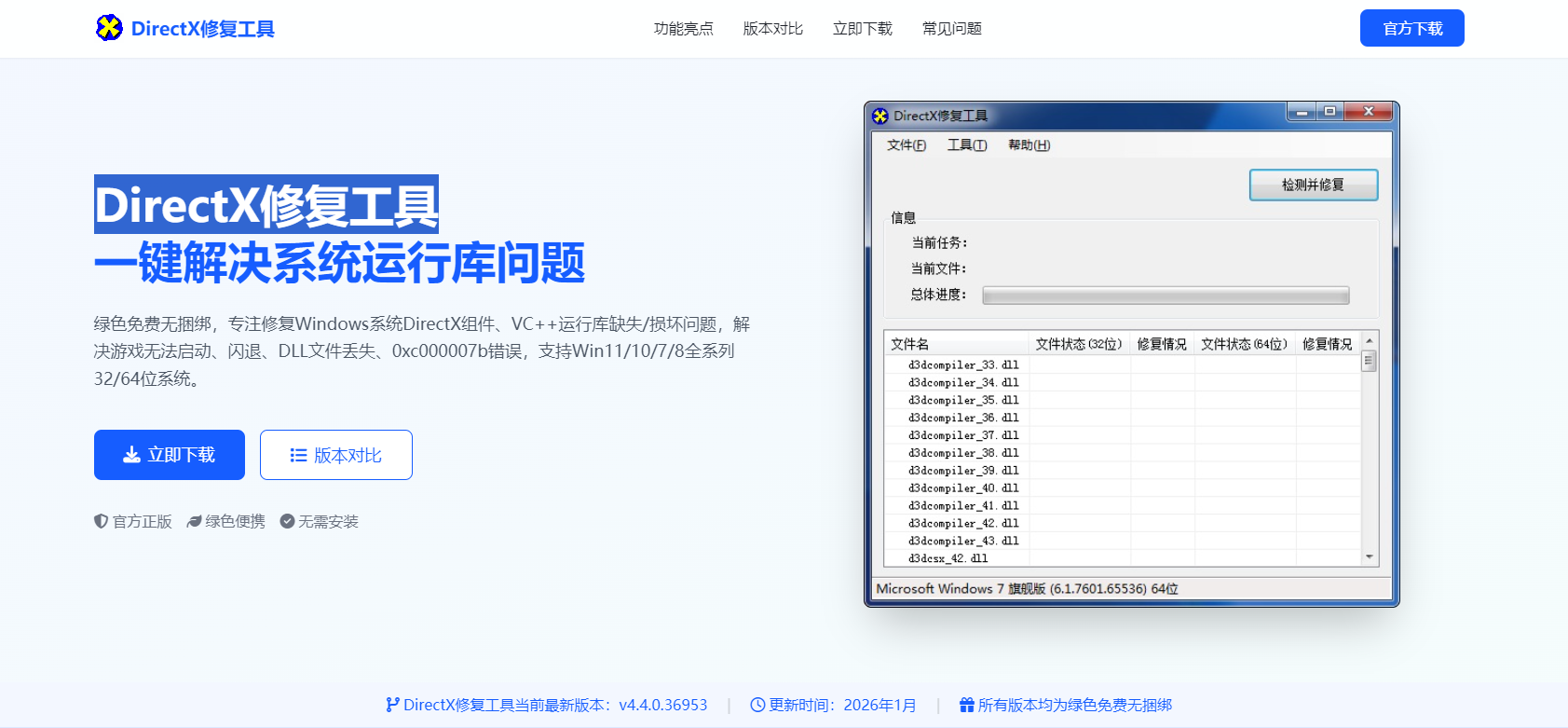
Task: Click the file list scrollbar down arrow
Action: click(1369, 556)
